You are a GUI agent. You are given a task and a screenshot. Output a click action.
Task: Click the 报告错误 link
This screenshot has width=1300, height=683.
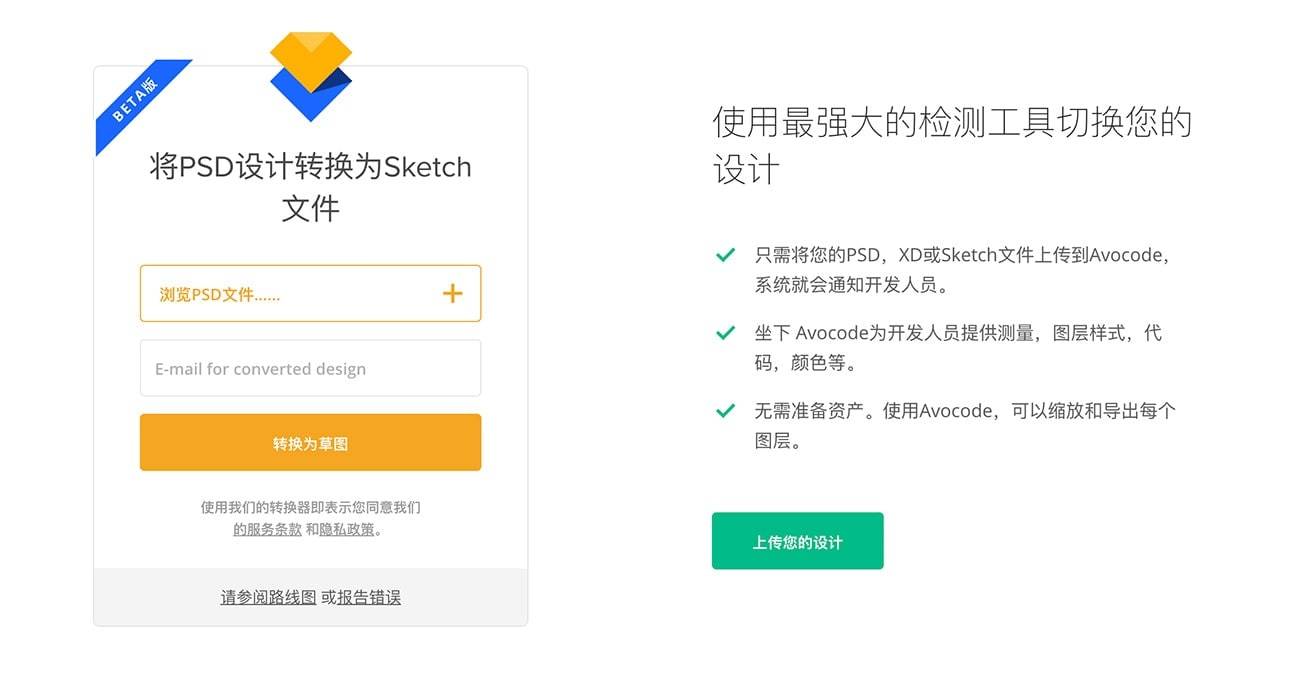369,598
